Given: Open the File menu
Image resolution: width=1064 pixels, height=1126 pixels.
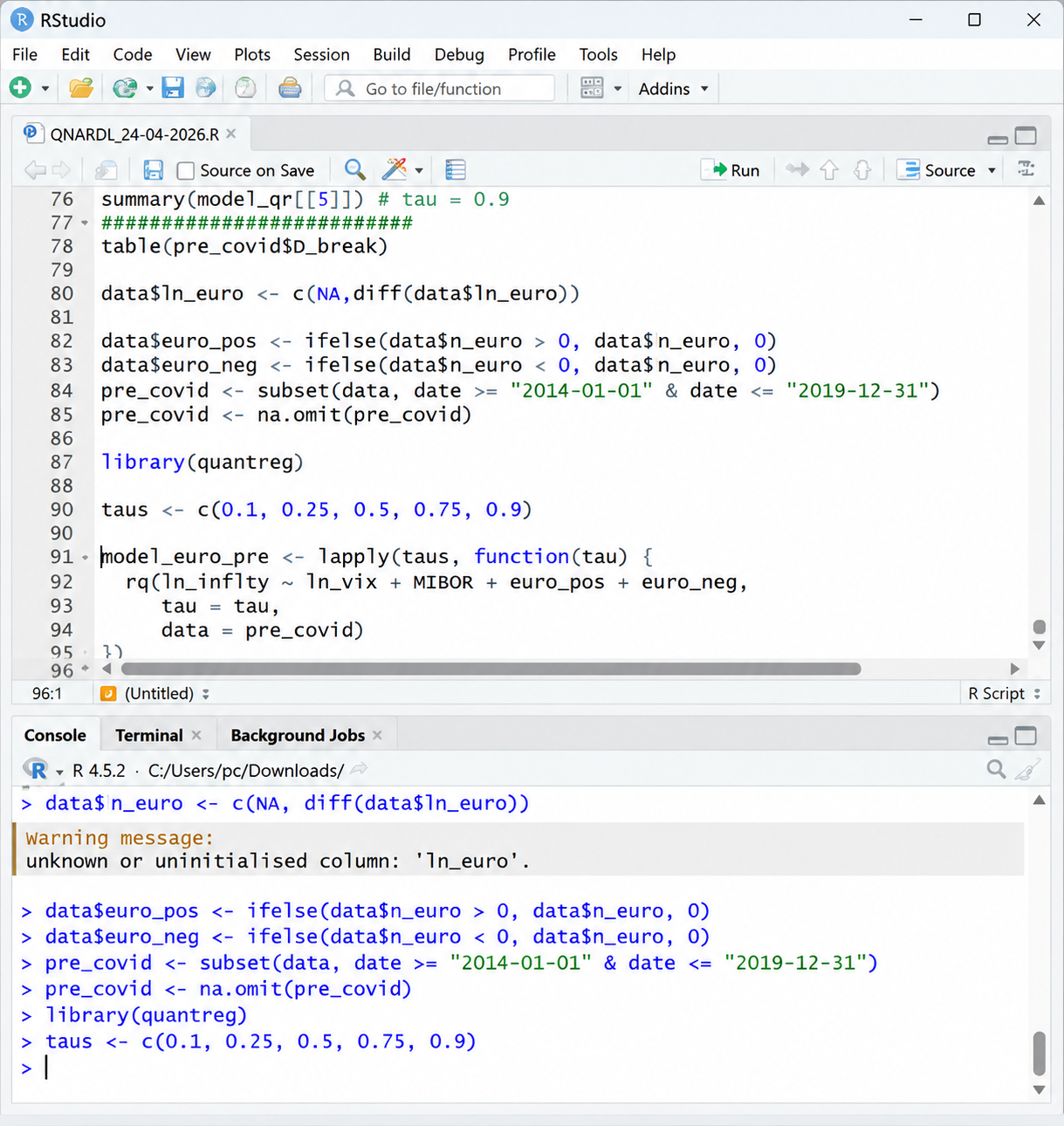Looking at the screenshot, I should (x=24, y=54).
